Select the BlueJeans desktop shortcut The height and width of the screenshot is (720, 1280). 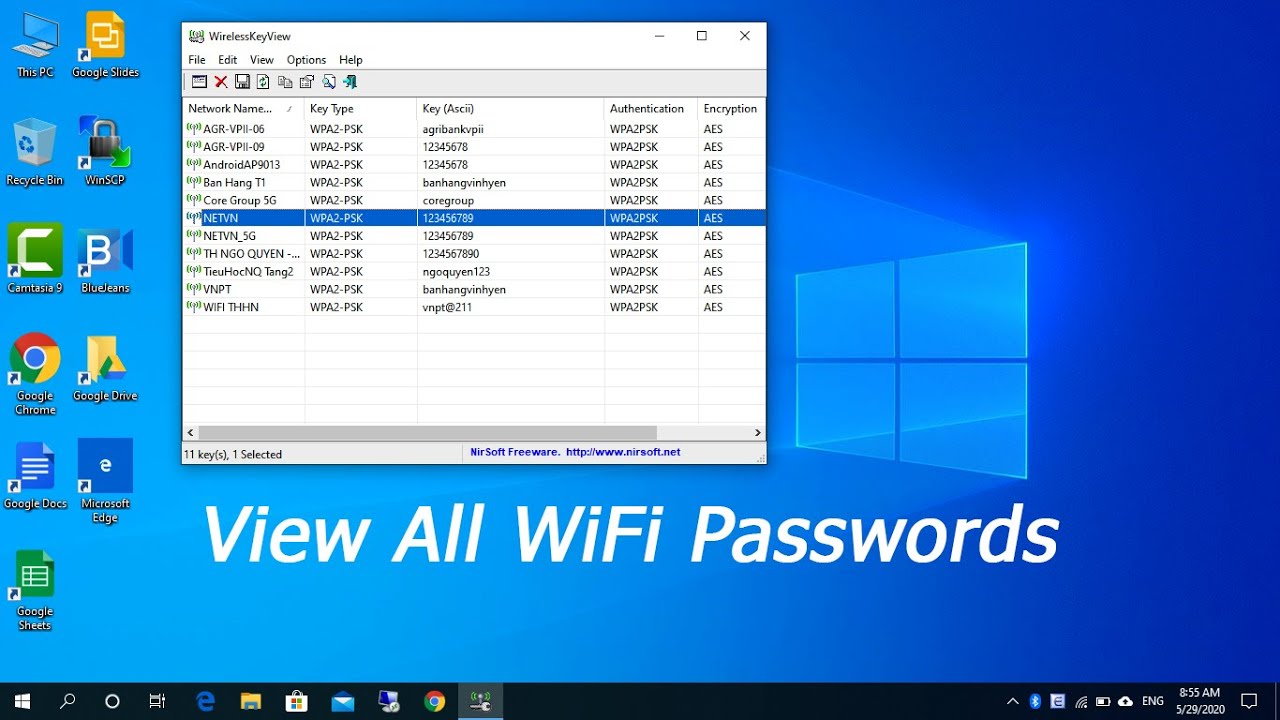click(105, 259)
